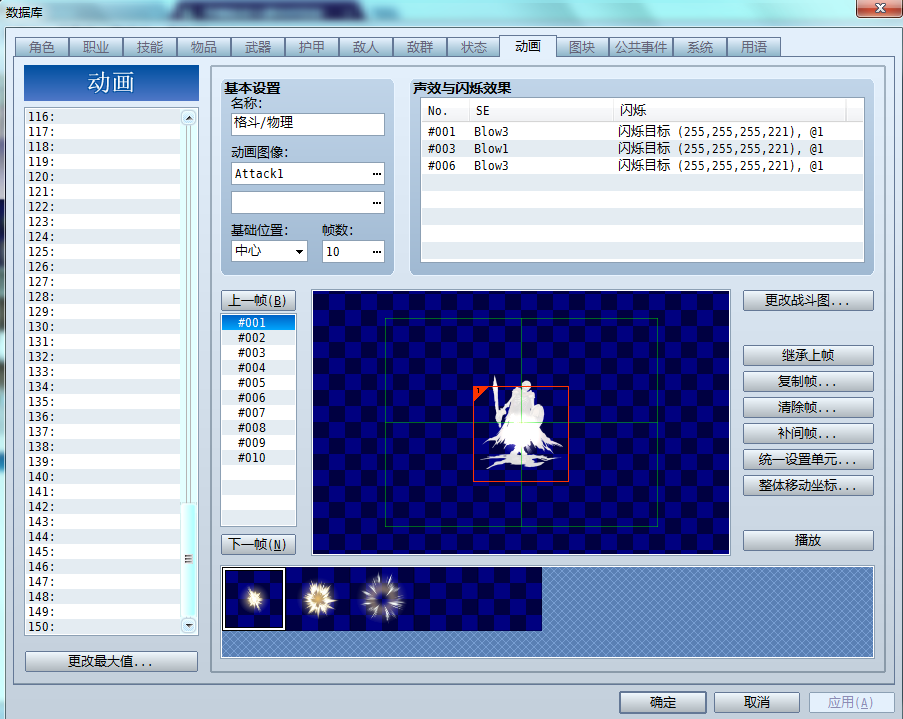Confirm with the 确定 button
Viewport: 903px width, 719px height.
tap(663, 702)
